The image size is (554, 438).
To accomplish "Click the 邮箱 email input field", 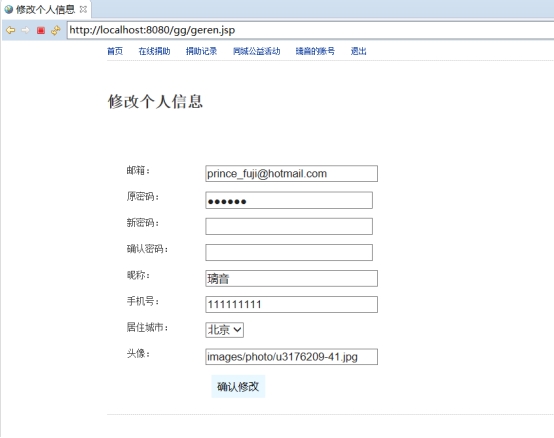I will [291, 173].
